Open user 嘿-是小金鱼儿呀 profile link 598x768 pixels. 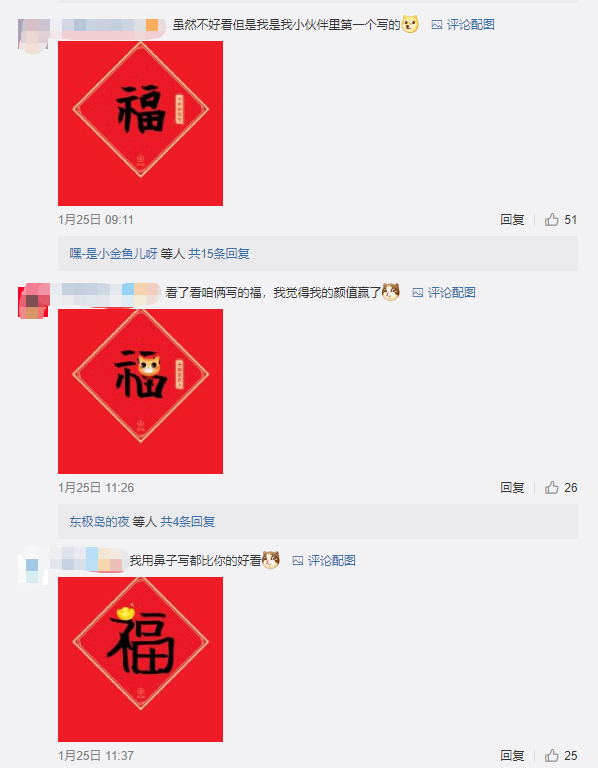click(x=113, y=254)
